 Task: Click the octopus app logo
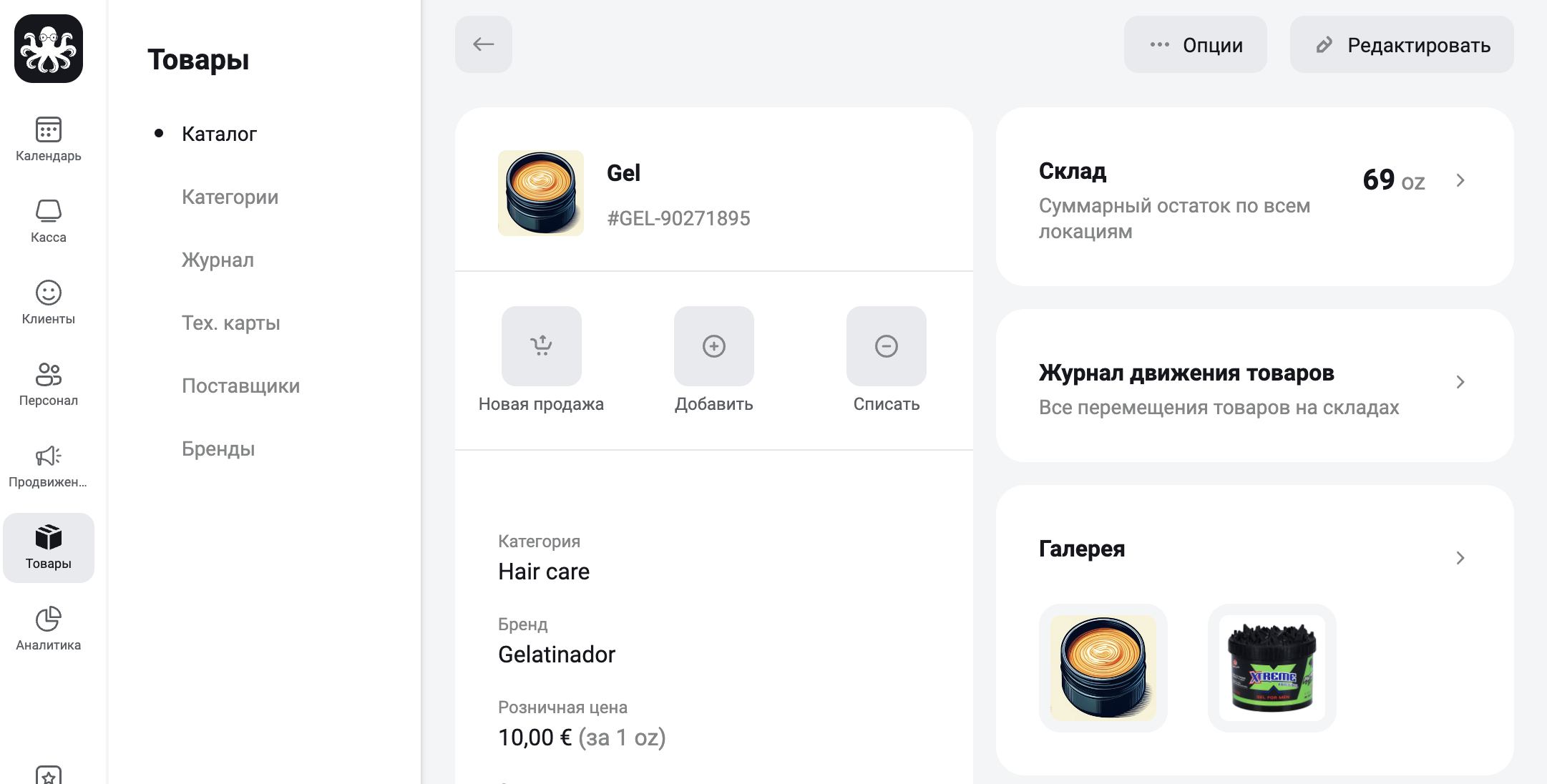click(49, 49)
